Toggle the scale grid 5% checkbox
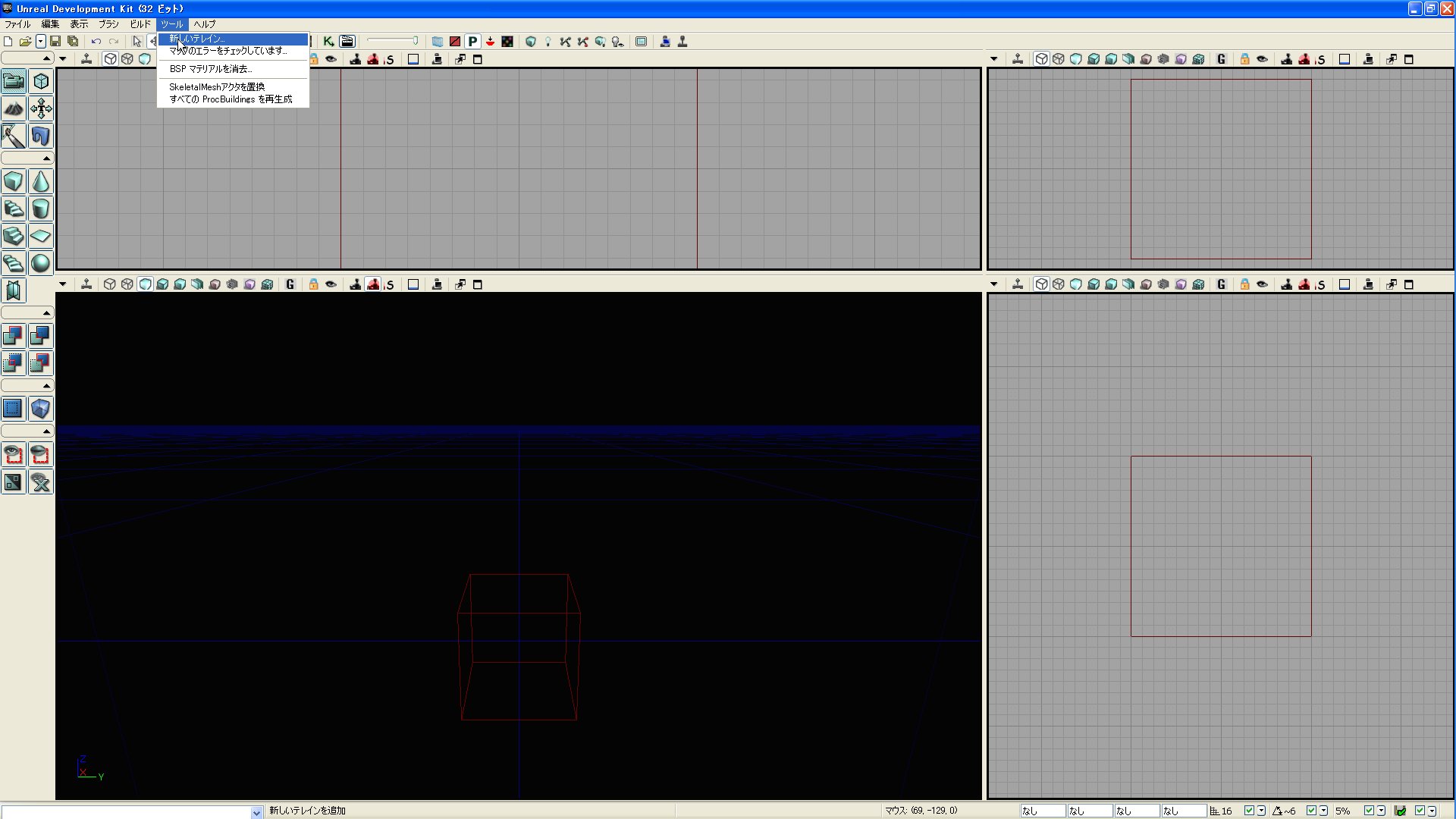Screen dimensions: 1456x819 1369,811
